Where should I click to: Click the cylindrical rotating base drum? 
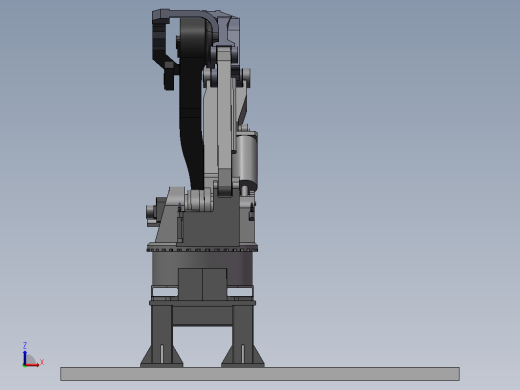click(x=202, y=269)
